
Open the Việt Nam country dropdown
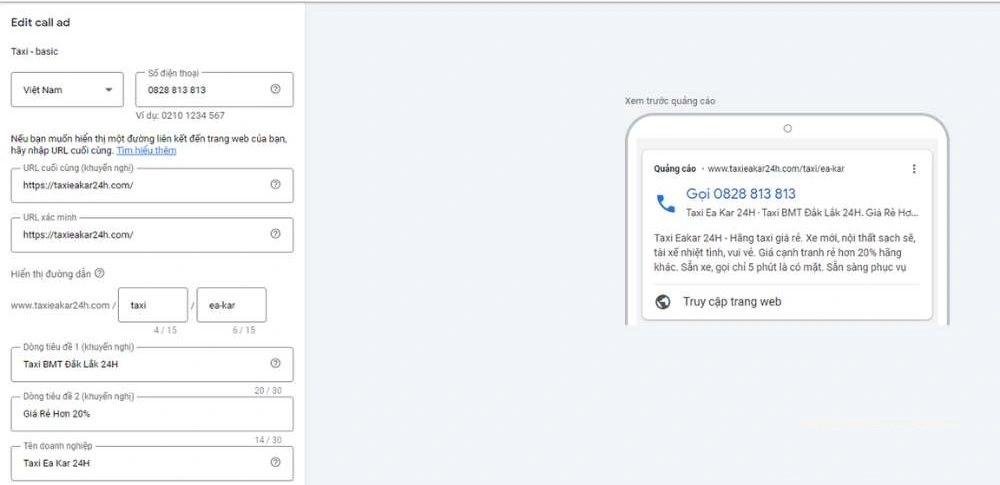click(x=67, y=89)
